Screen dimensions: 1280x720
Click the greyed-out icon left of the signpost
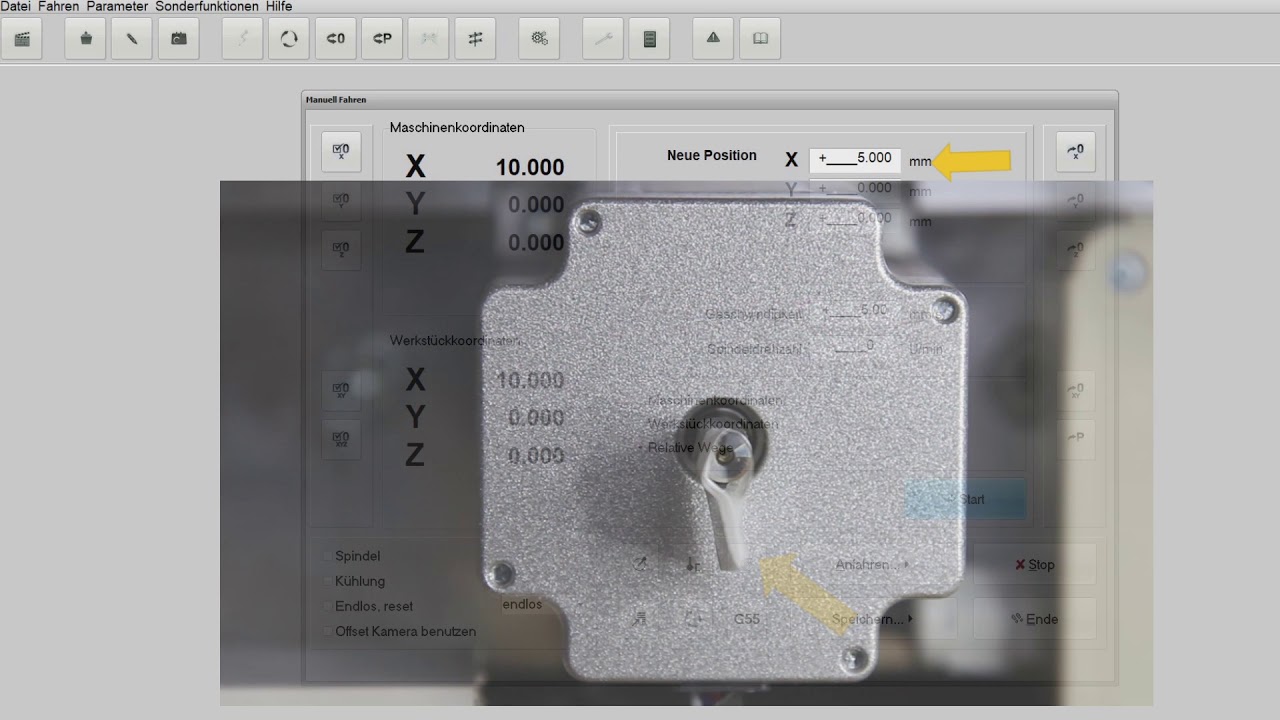[429, 39]
